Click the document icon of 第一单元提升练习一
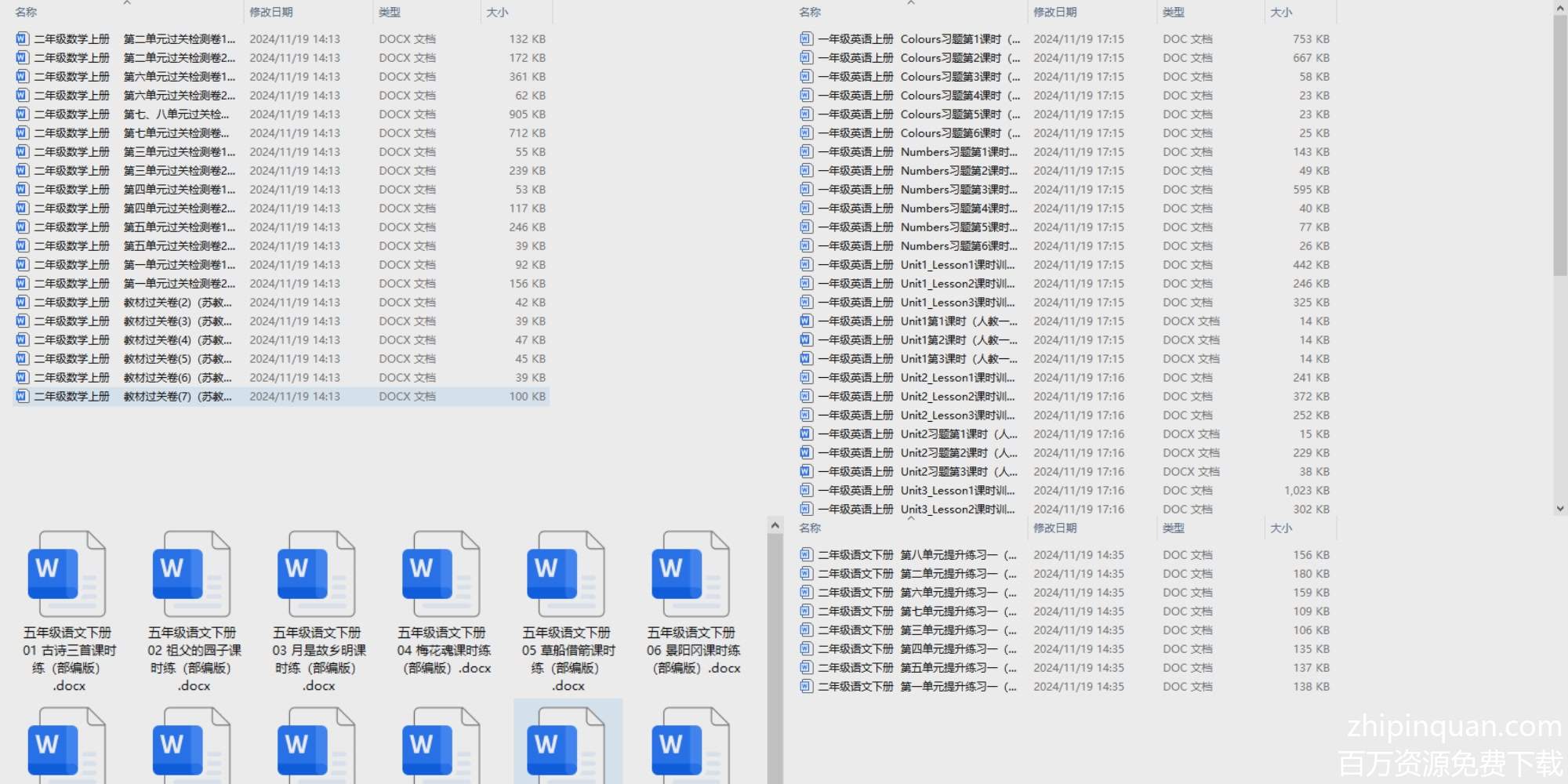 (x=806, y=686)
